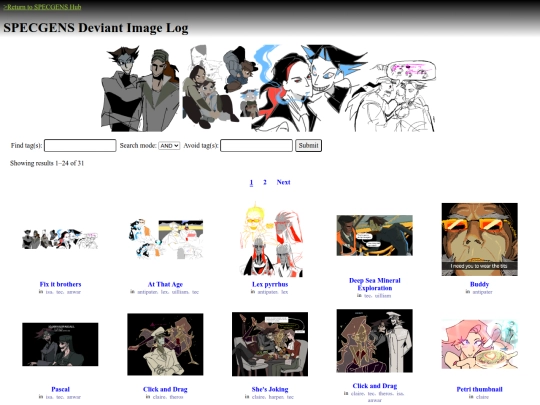Open the At That Age title link
Screen dimensions: 540x405
(x=165, y=284)
